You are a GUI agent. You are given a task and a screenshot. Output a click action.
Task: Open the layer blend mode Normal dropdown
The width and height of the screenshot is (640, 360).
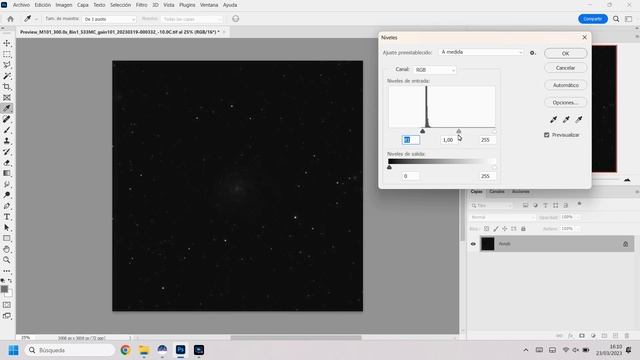502,217
